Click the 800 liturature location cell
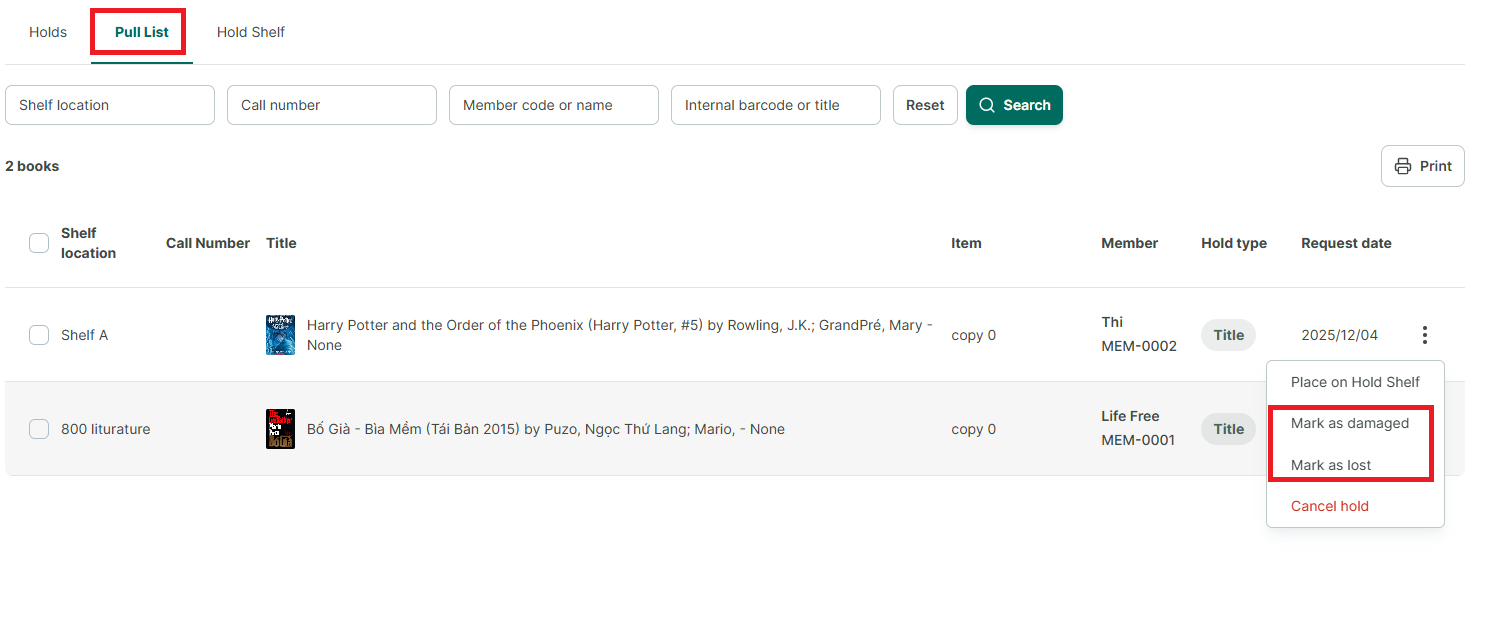1502x642 pixels. coord(105,429)
